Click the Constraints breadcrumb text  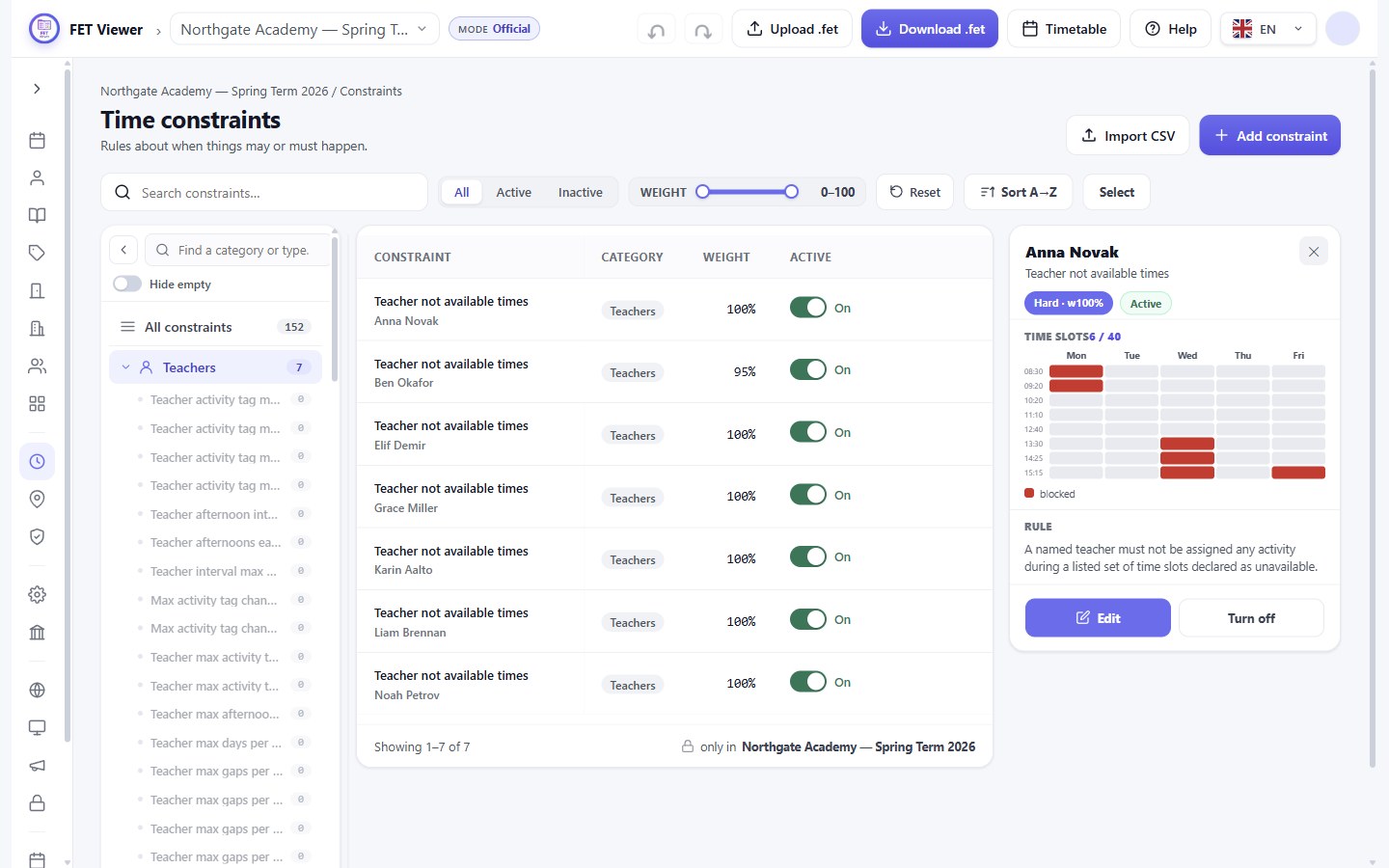(370, 91)
